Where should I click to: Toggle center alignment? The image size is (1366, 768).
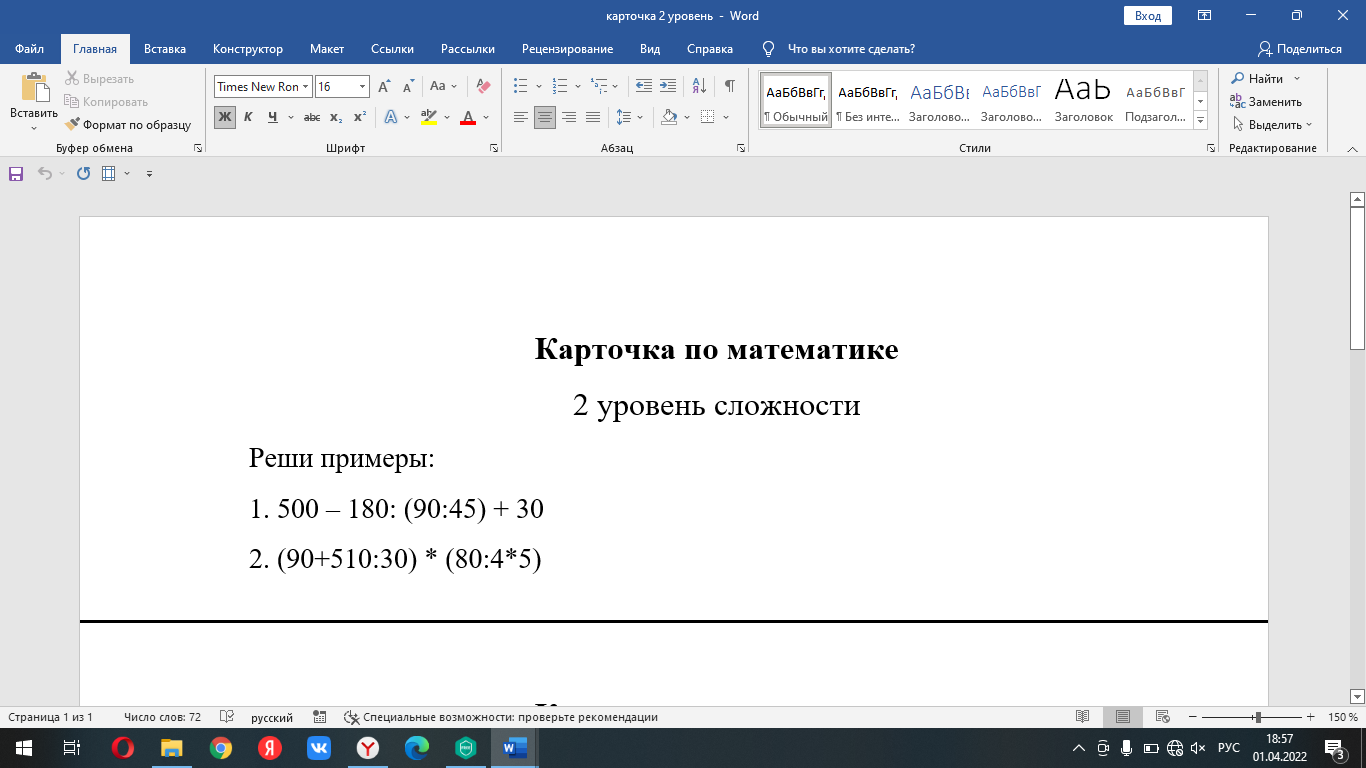tap(544, 117)
